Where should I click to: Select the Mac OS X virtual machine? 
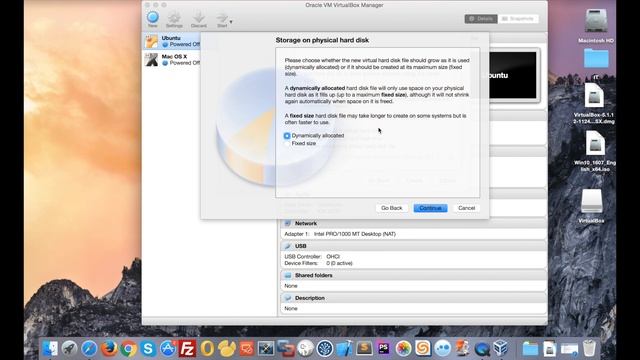tap(172, 60)
